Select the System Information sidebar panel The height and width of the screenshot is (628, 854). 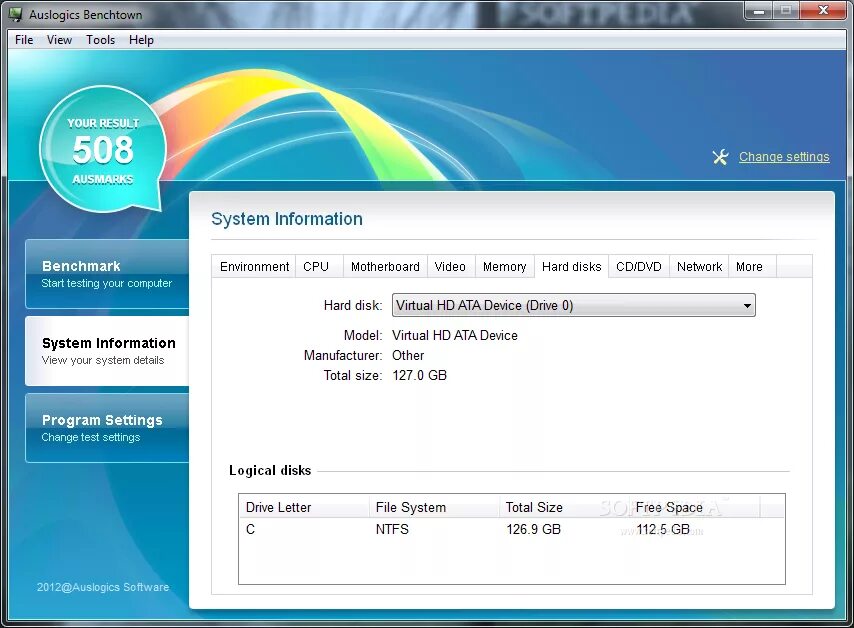click(107, 351)
